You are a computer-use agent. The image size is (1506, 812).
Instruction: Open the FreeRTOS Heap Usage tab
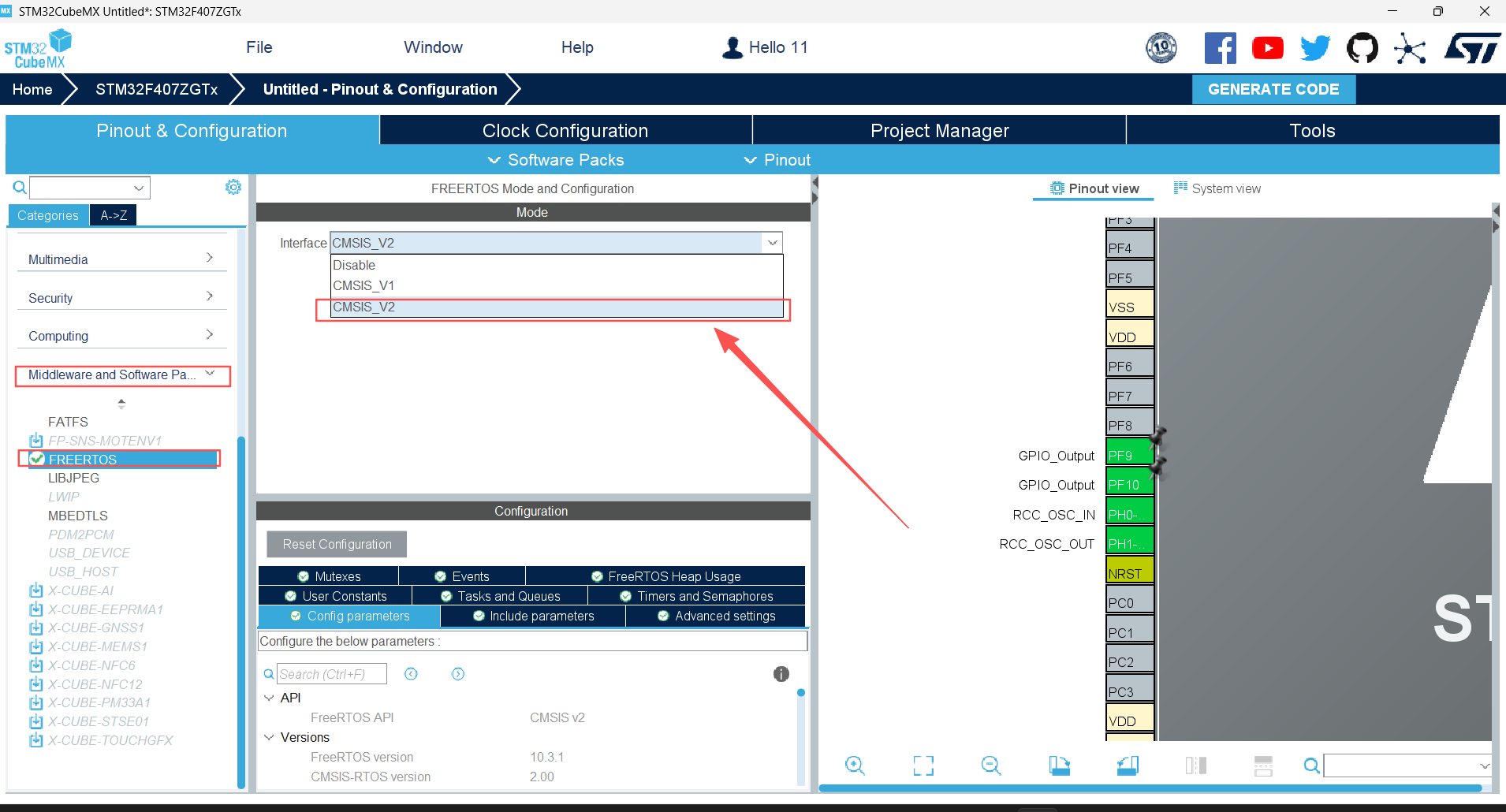coord(665,576)
